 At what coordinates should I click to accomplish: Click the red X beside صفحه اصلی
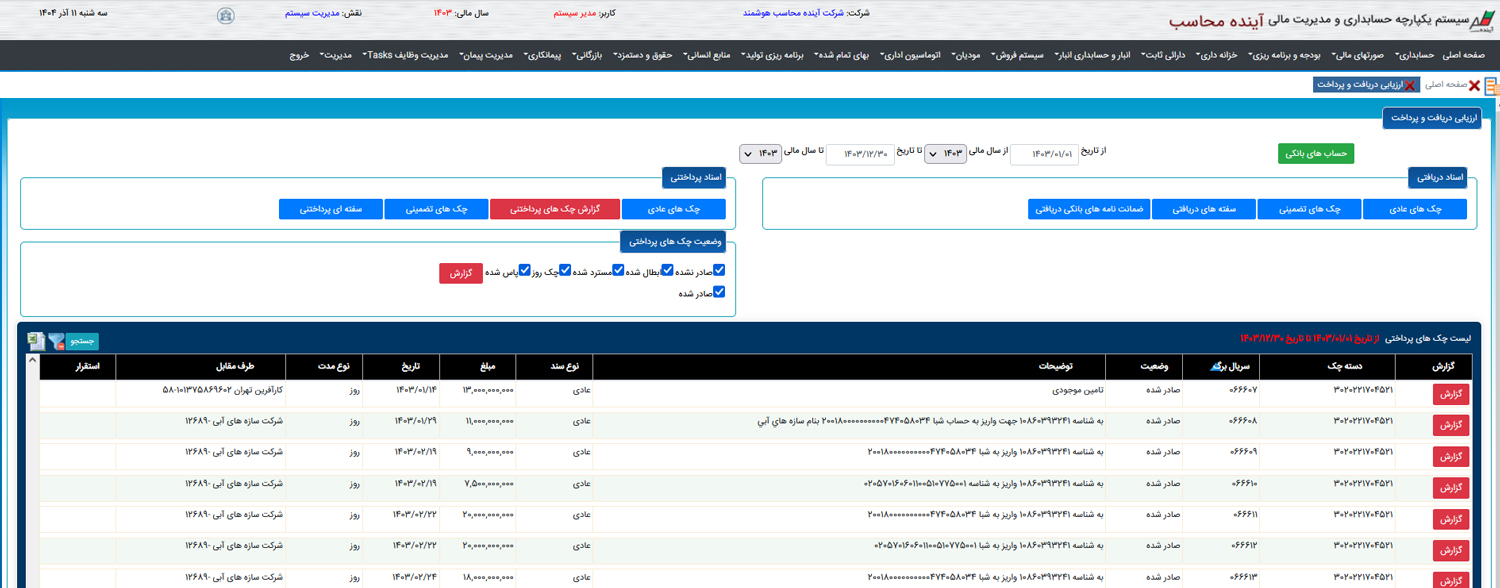(1474, 86)
